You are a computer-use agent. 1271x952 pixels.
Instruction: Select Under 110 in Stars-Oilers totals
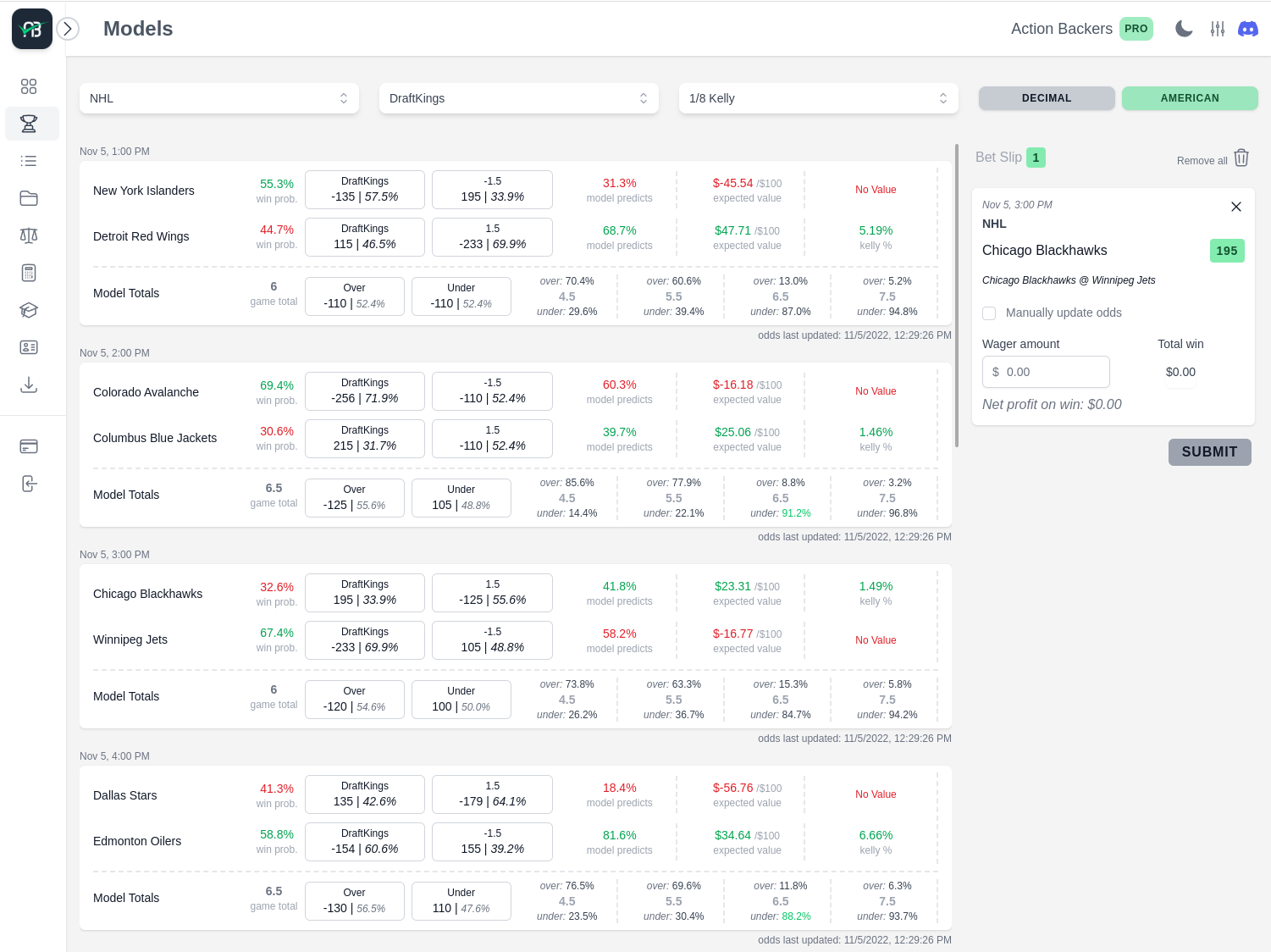click(461, 901)
